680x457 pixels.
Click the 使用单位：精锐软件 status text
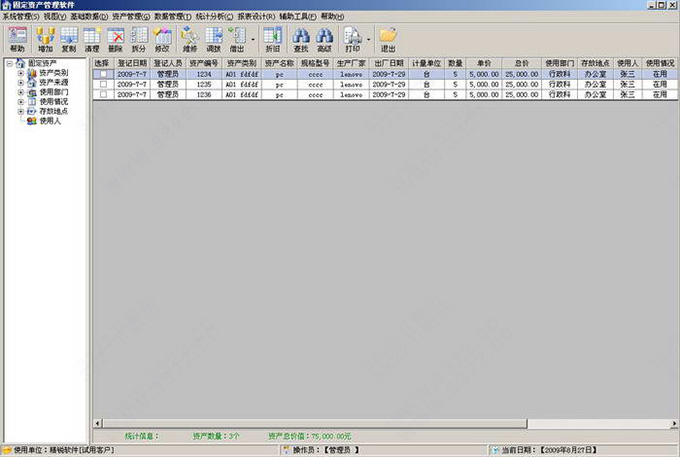(64, 450)
